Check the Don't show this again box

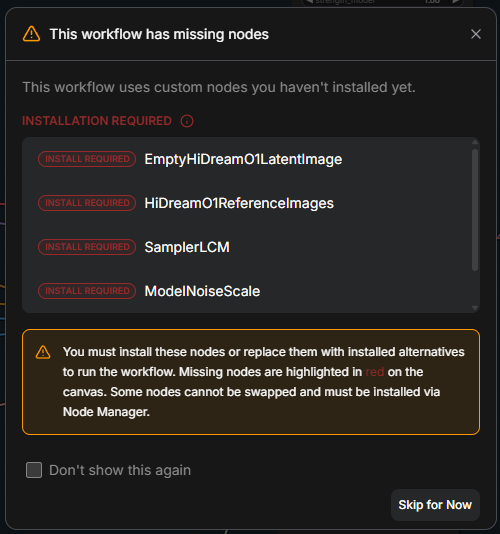34,470
